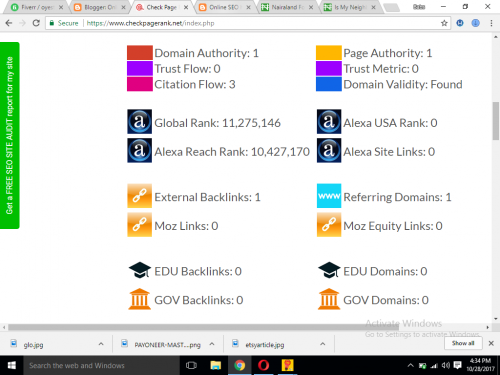Viewport: 500px width, 375px height.
Task: Click the taskbar clock showing 4:34 PM
Action: click(x=480, y=365)
